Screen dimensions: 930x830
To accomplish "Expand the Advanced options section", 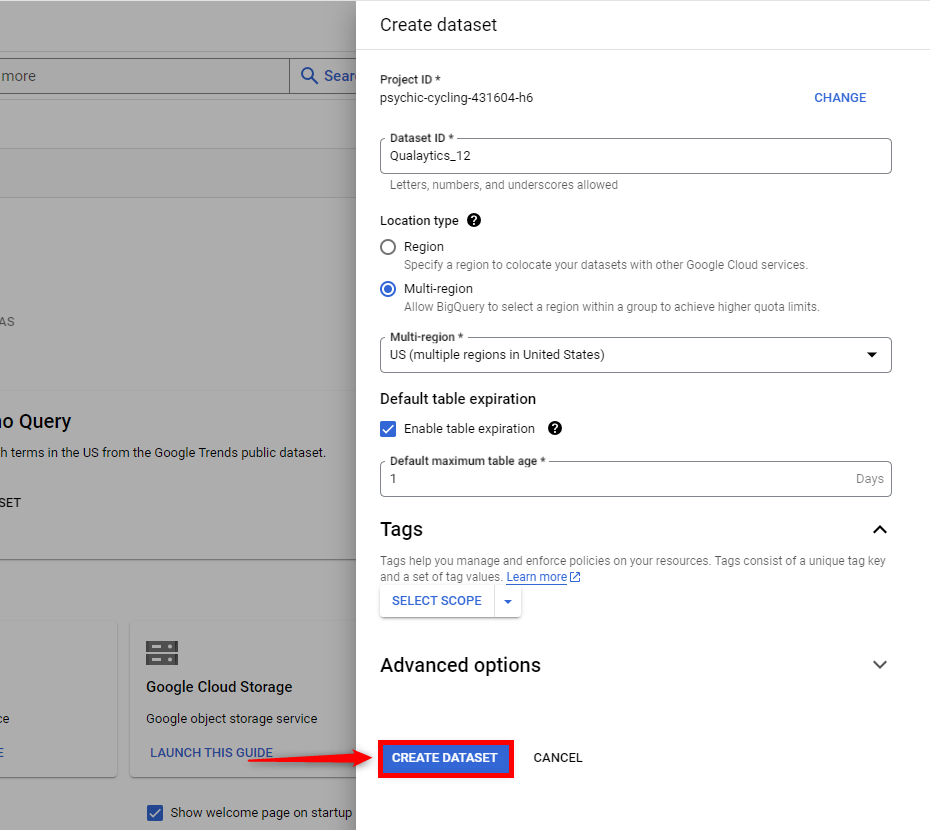I will 880,664.
